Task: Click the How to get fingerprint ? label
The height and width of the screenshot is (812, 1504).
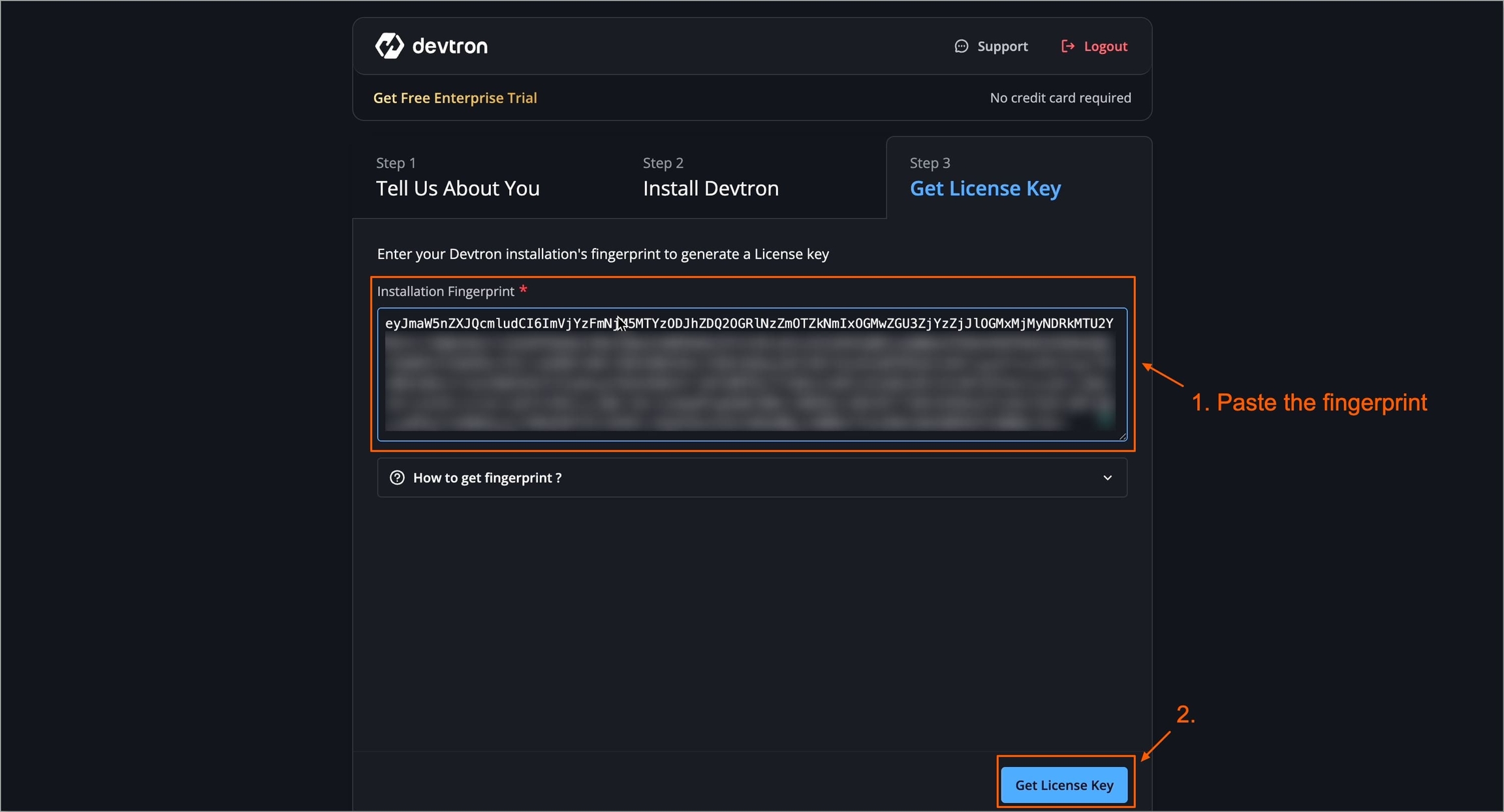Action: 487,478
